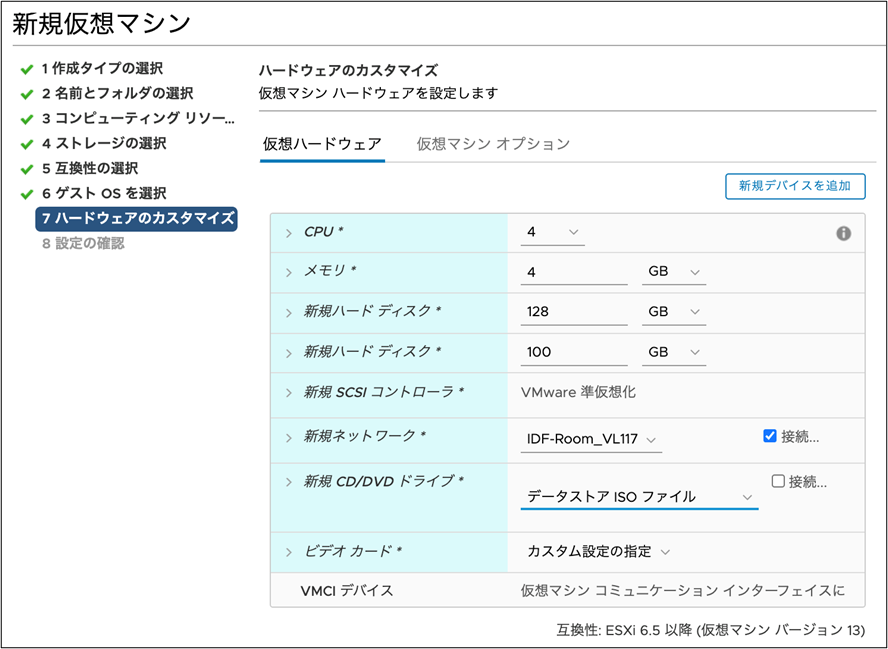Expand the メモリ row
This screenshot has height=649, width=888.
click(289, 272)
